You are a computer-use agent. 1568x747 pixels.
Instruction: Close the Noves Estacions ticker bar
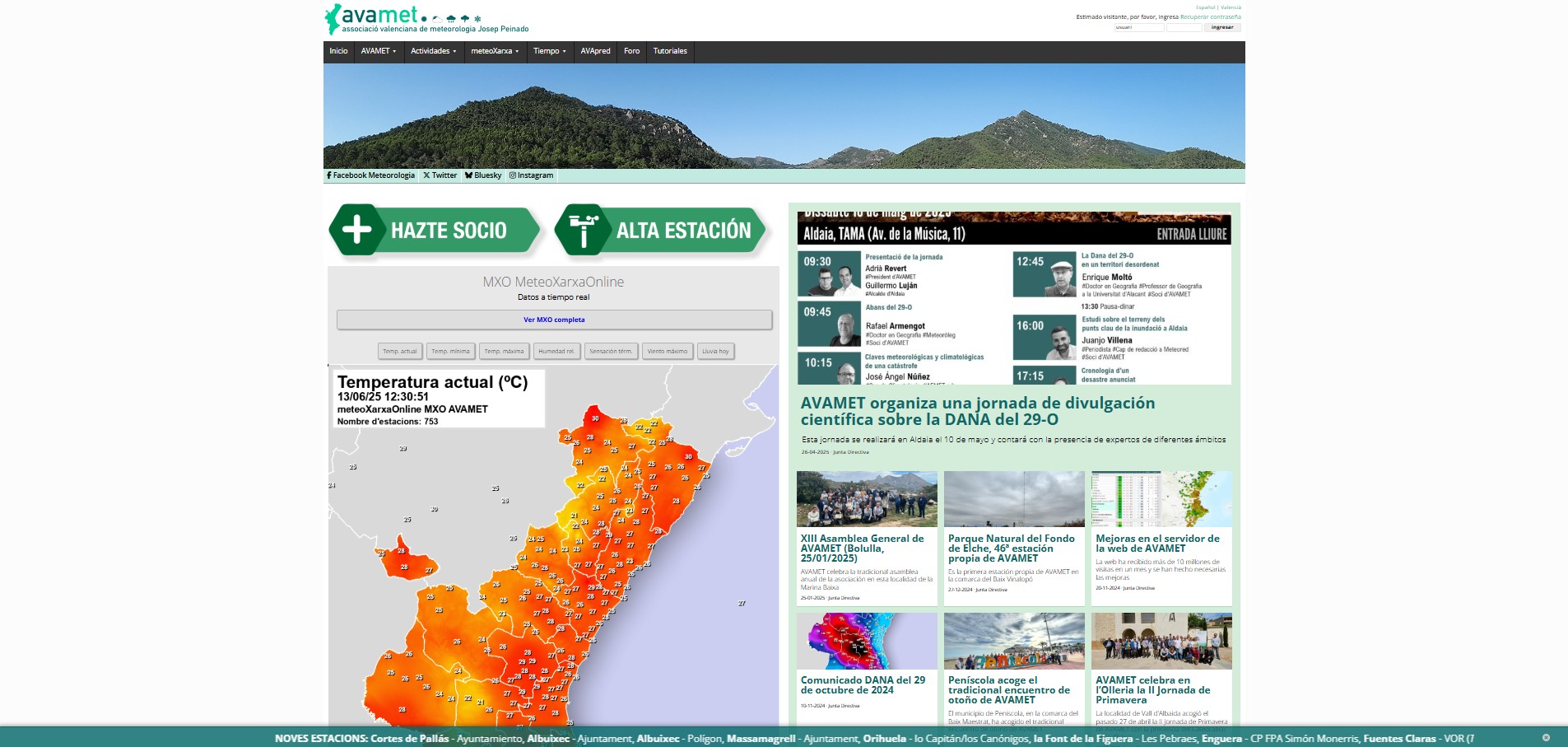[x=1545, y=738]
